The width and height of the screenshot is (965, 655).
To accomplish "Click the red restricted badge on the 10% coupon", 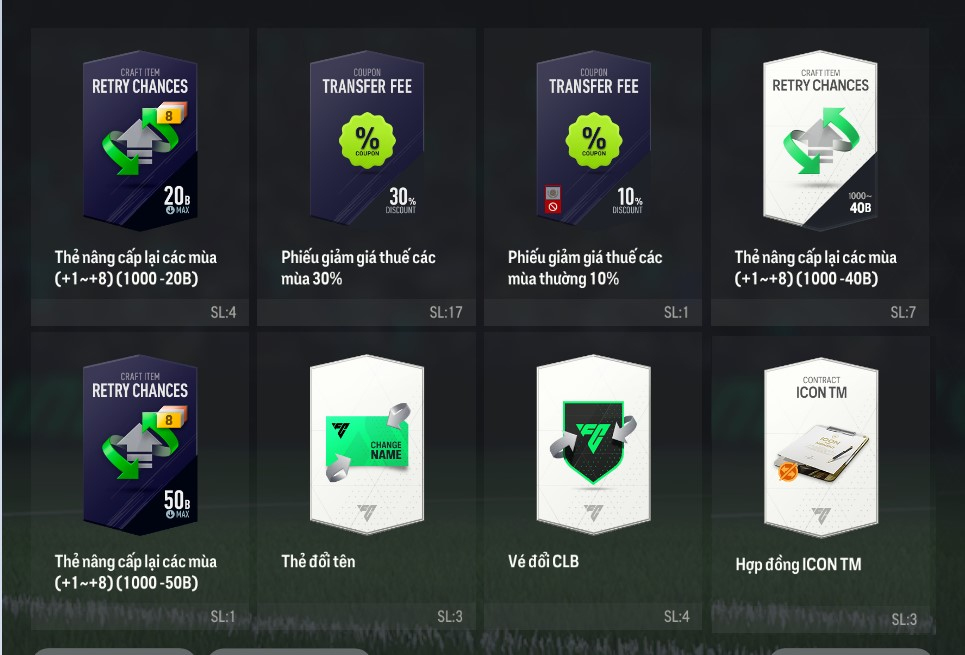I will (x=553, y=199).
